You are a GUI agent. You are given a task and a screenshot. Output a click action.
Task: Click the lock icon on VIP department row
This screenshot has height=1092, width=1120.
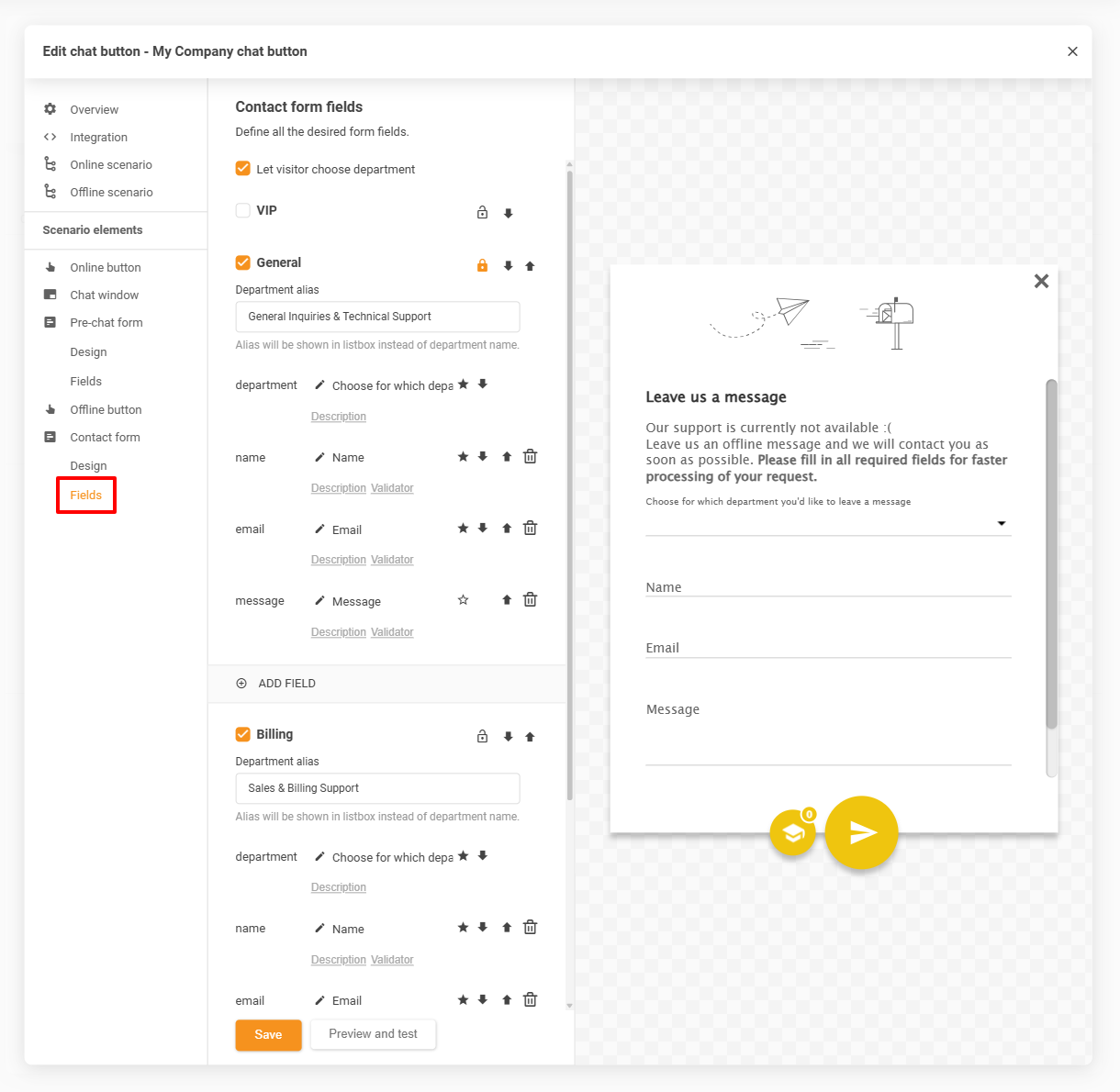click(x=482, y=213)
